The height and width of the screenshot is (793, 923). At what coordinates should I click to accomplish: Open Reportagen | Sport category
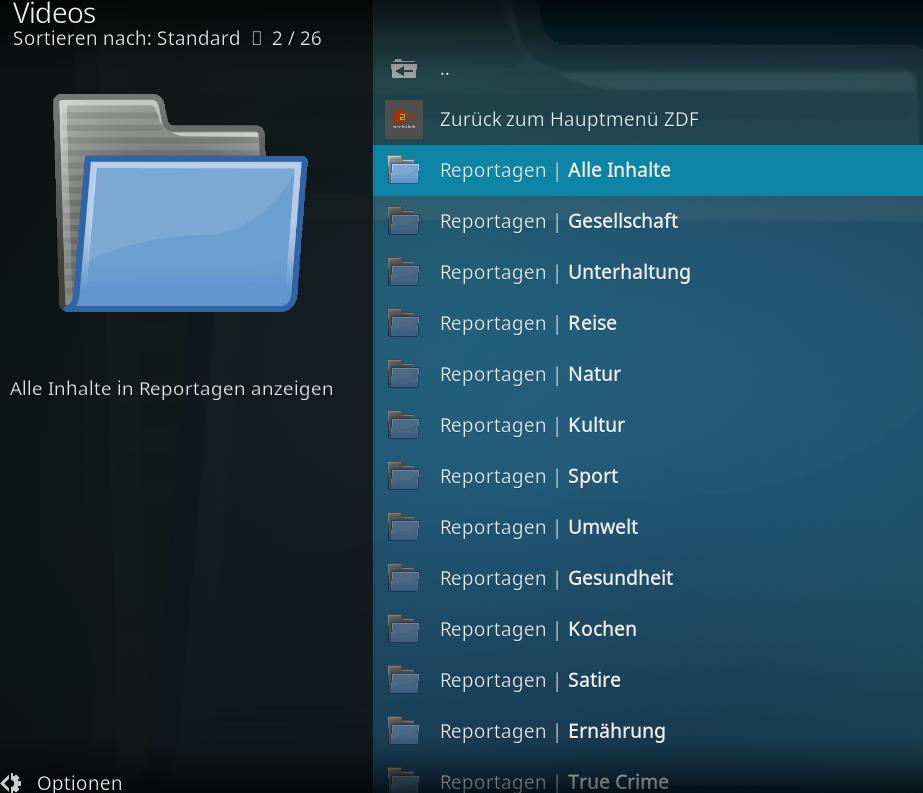[648, 476]
